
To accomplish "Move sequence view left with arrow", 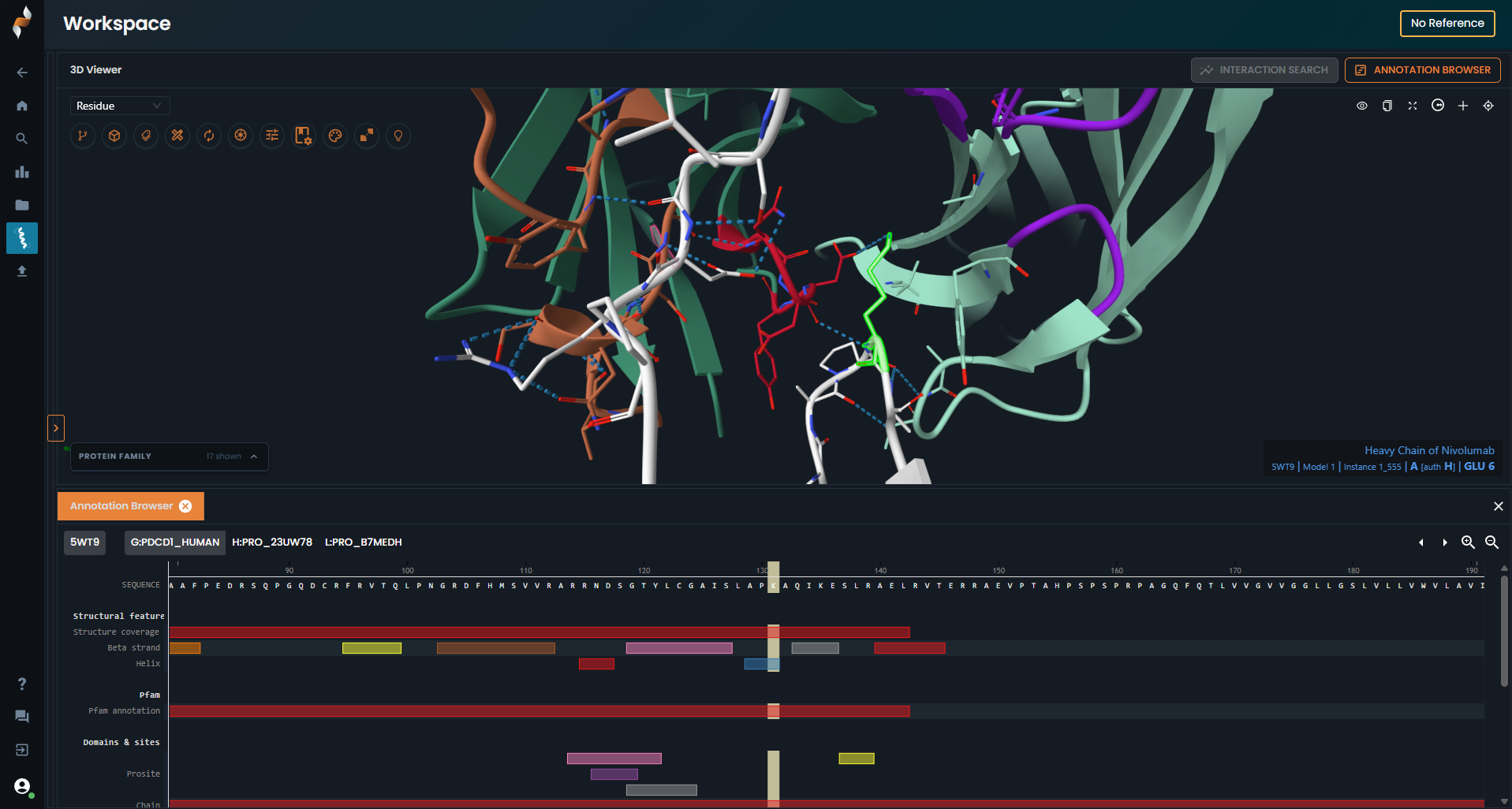I will [1421, 542].
